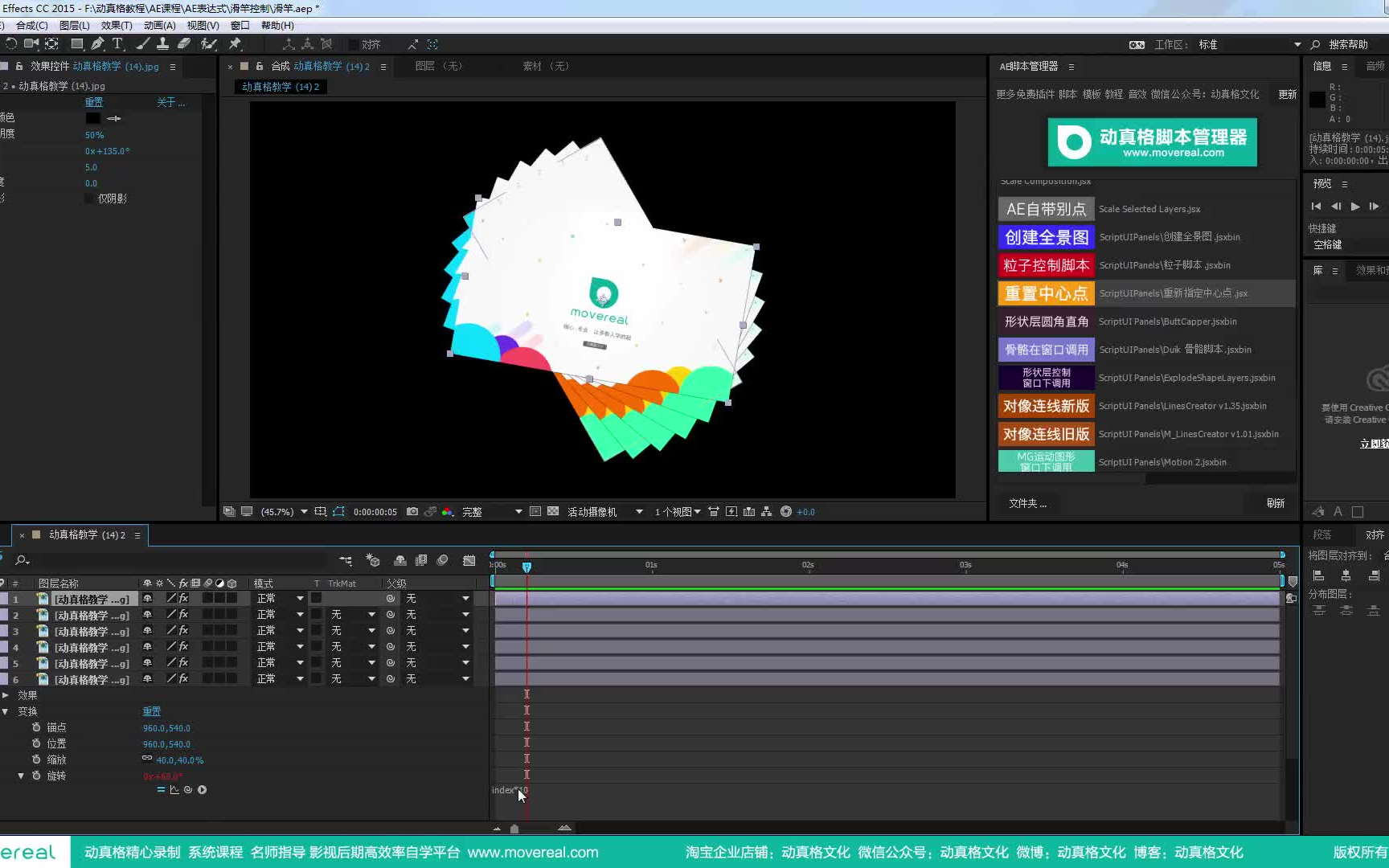
Task: Open the 工作区 标准 workspace dropdown
Action: pyautogui.click(x=1249, y=45)
